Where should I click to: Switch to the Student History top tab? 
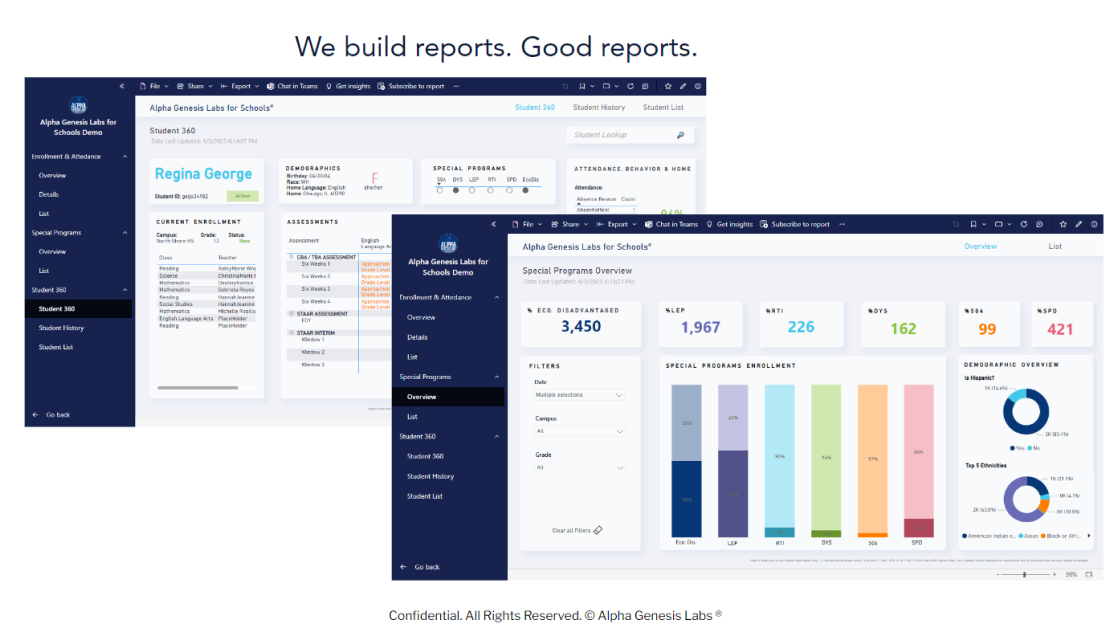(599, 107)
